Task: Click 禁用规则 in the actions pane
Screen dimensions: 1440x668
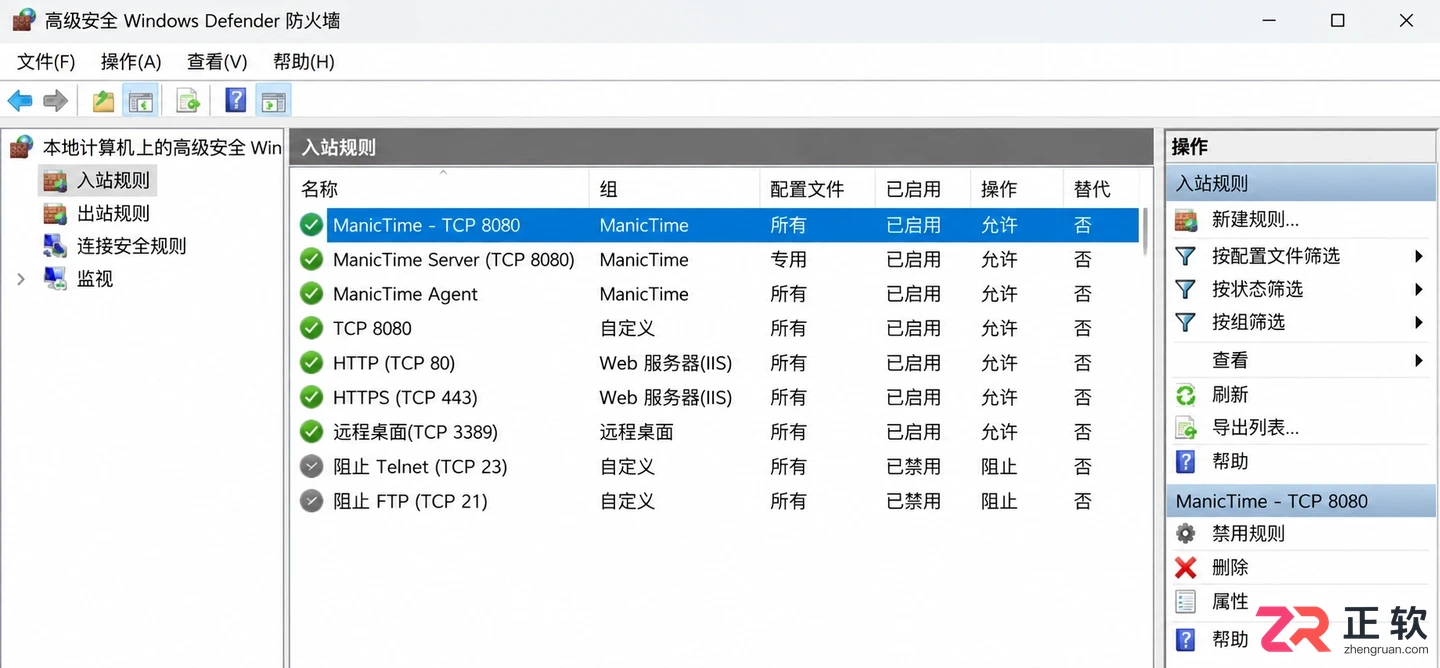Action: point(1248,533)
